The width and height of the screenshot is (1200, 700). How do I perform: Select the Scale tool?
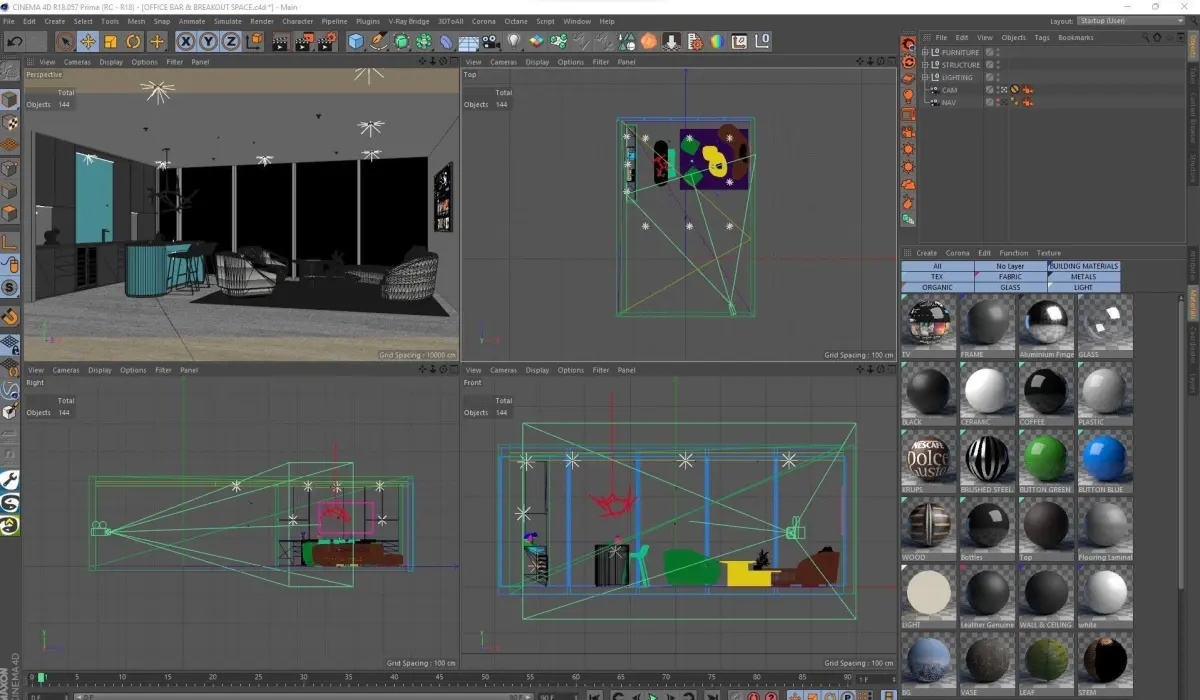pyautogui.click(x=111, y=41)
